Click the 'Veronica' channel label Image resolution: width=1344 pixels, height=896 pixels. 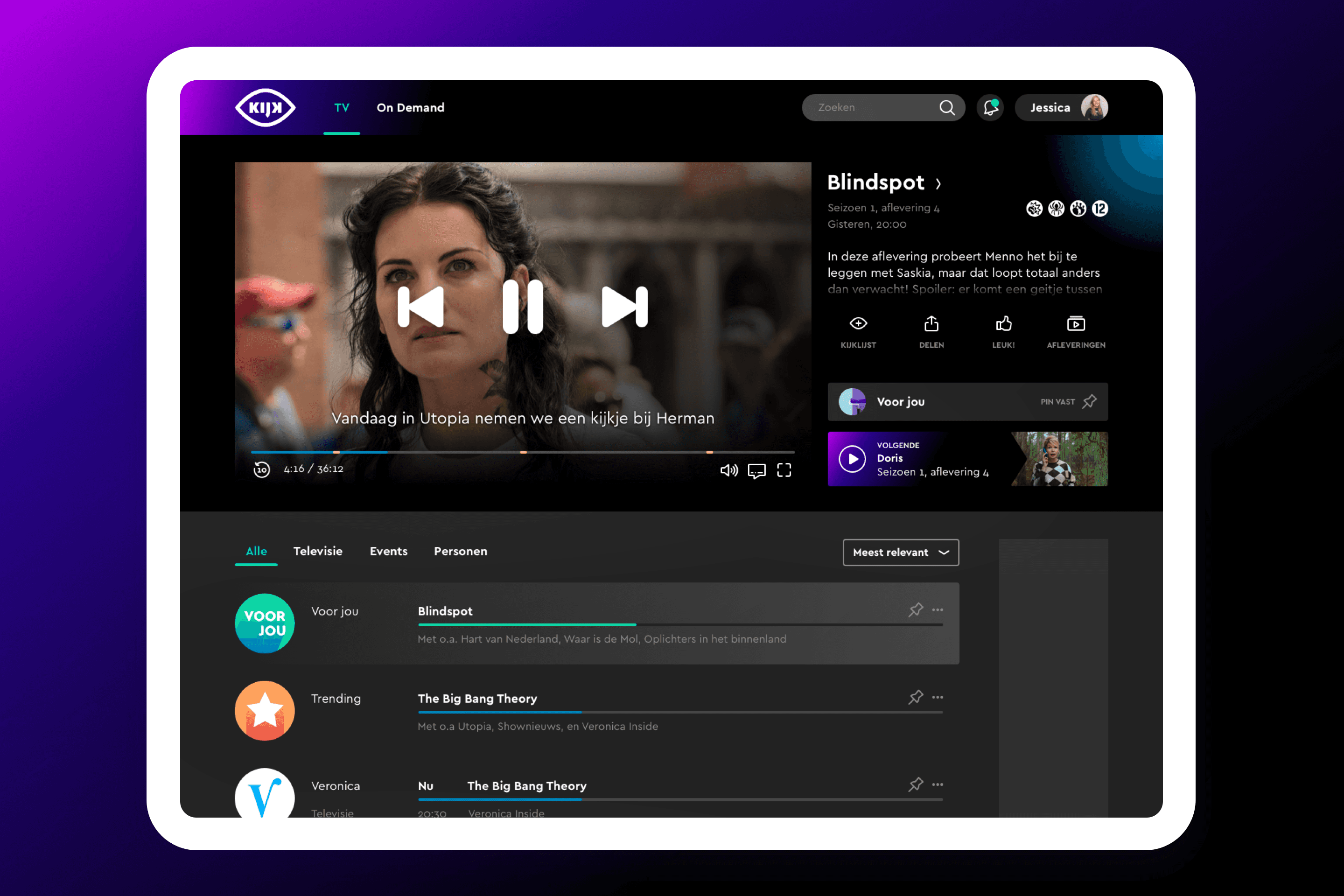coord(336,786)
